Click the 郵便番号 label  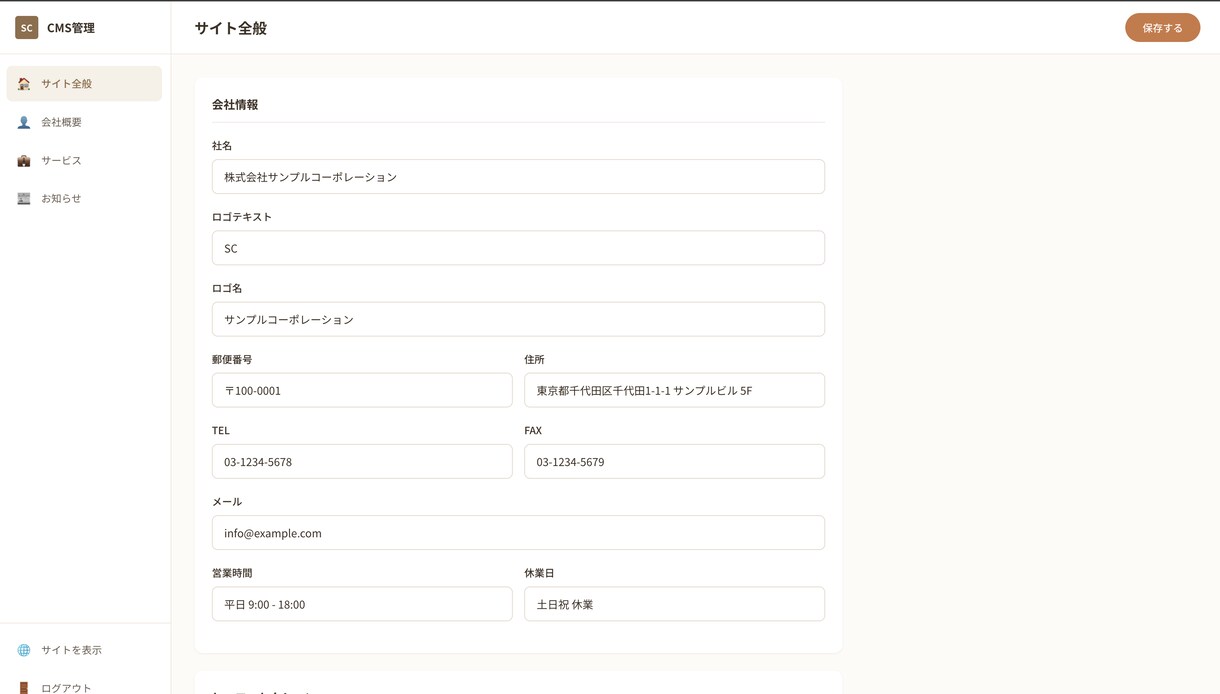coord(232,359)
